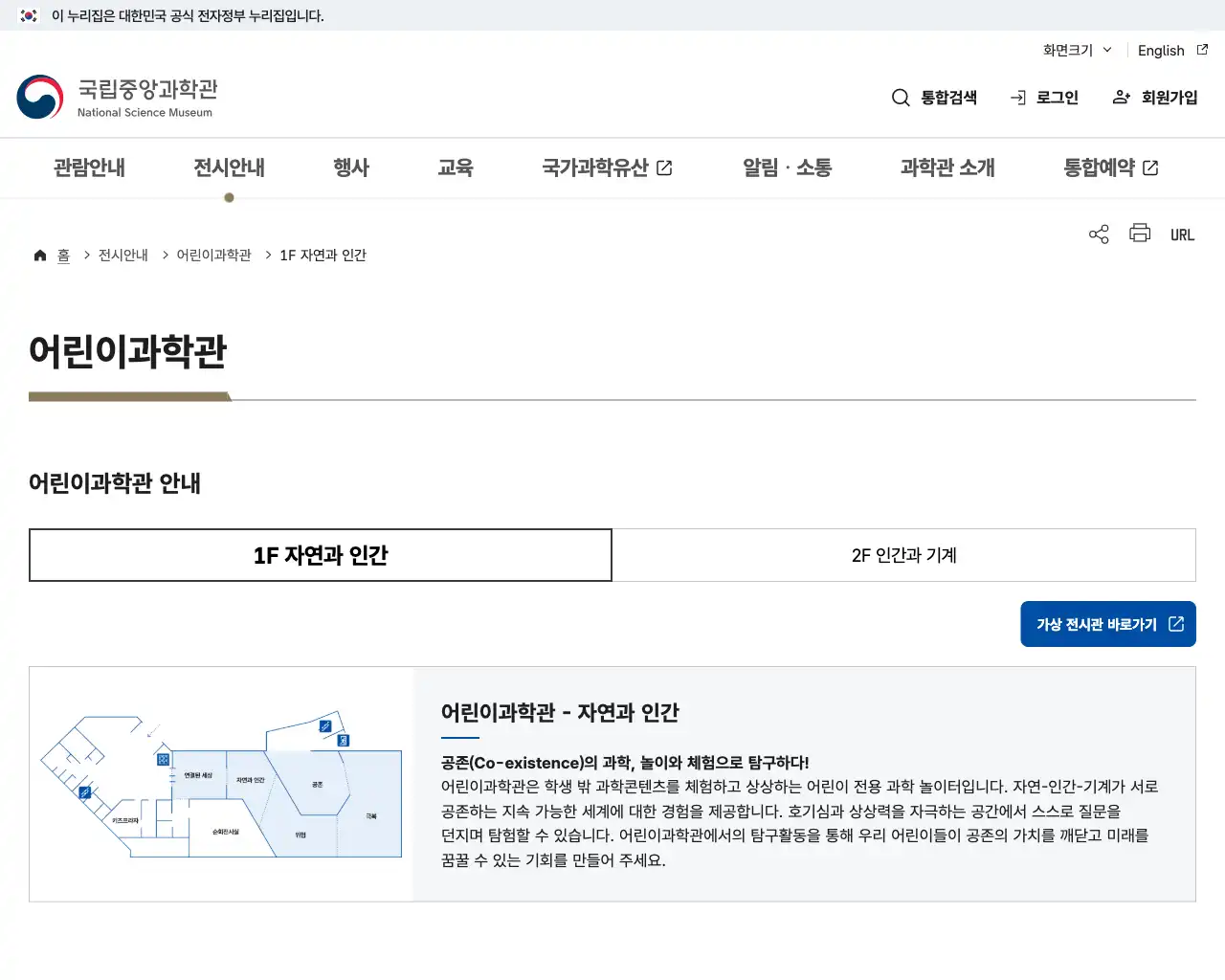The image size is (1225, 980).
Task: Open the 화면크기 dropdown
Action: 1076,50
